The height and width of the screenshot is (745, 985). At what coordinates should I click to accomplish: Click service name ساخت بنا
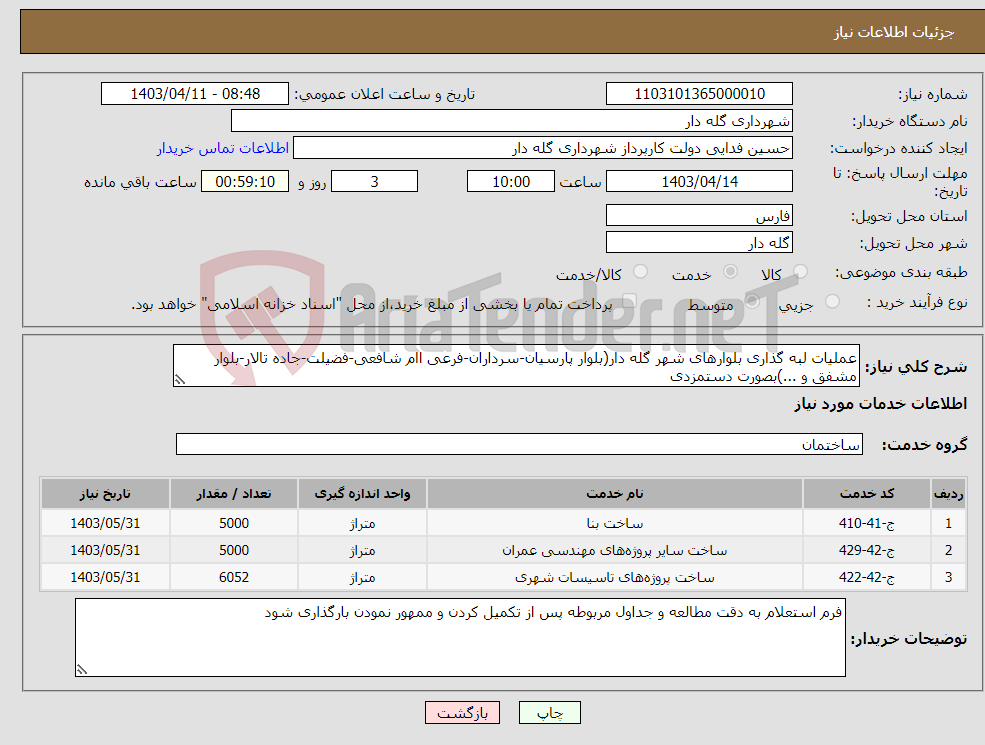[614, 523]
